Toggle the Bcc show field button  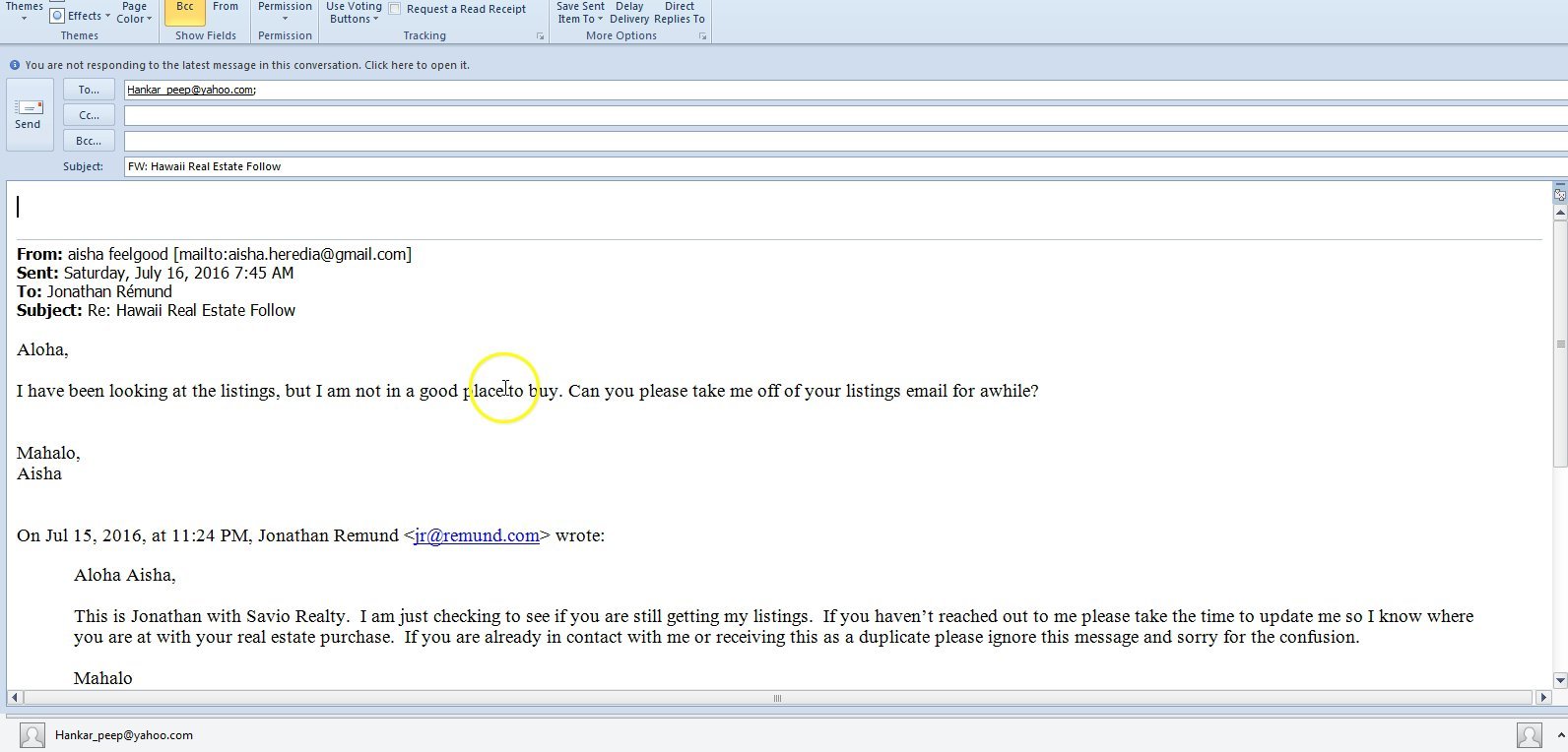pyautogui.click(x=185, y=12)
